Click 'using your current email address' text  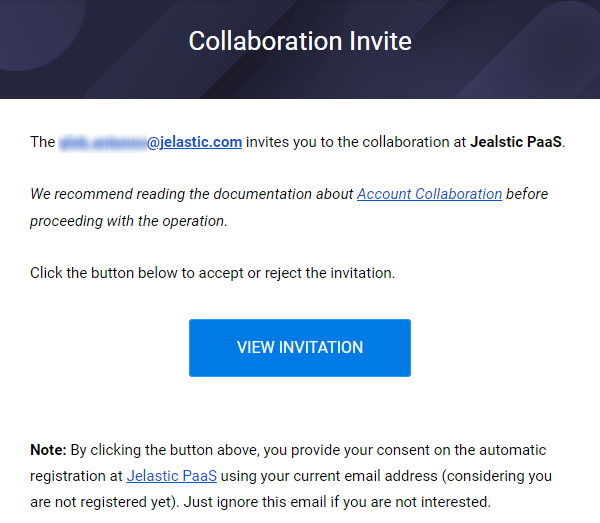[329, 476]
